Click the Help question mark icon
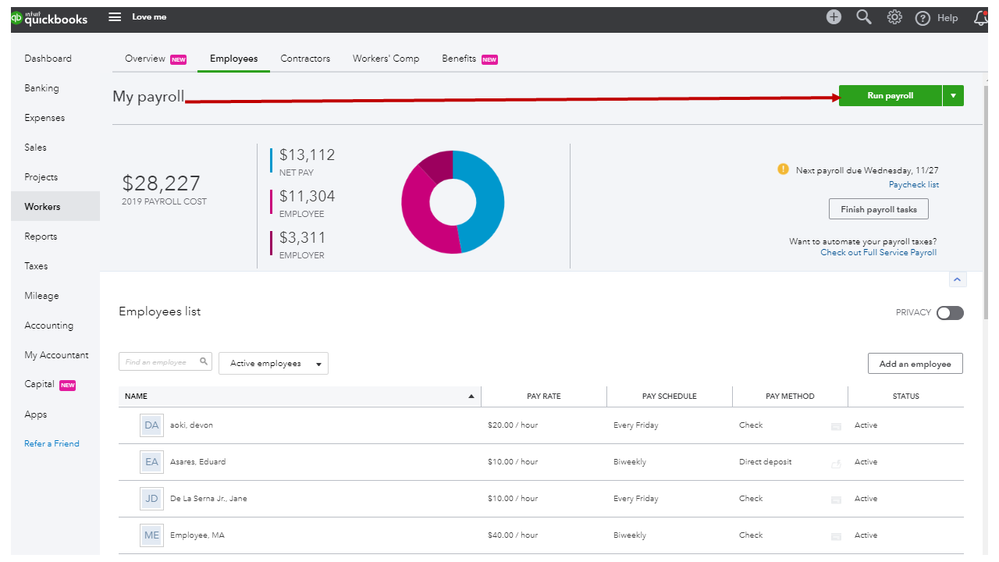Viewport: 999px width, 562px height. click(x=923, y=18)
